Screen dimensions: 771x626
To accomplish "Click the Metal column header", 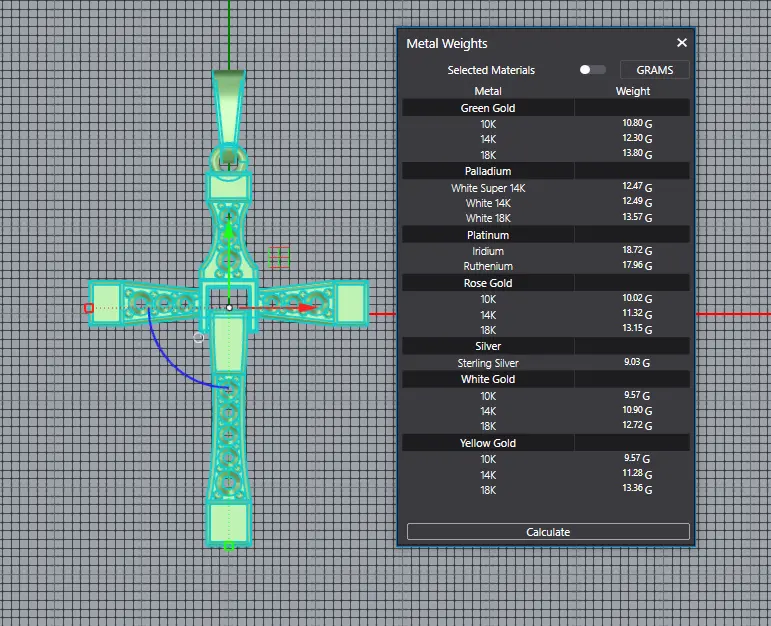I will pyautogui.click(x=488, y=91).
